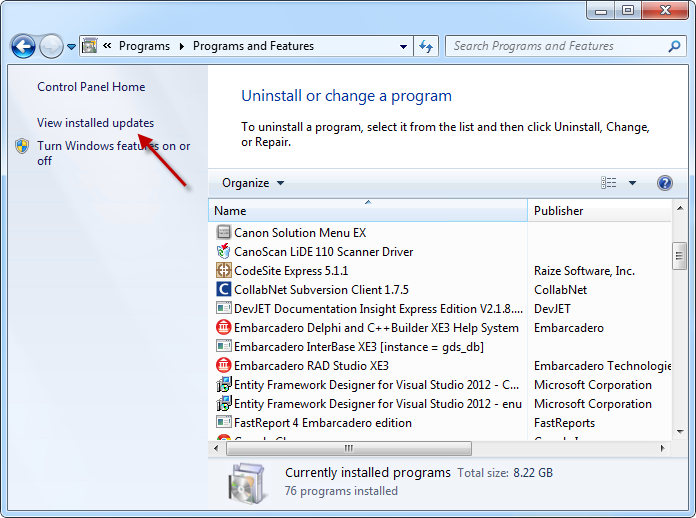Click the change view icon
The width and height of the screenshot is (696, 518).
(609, 183)
